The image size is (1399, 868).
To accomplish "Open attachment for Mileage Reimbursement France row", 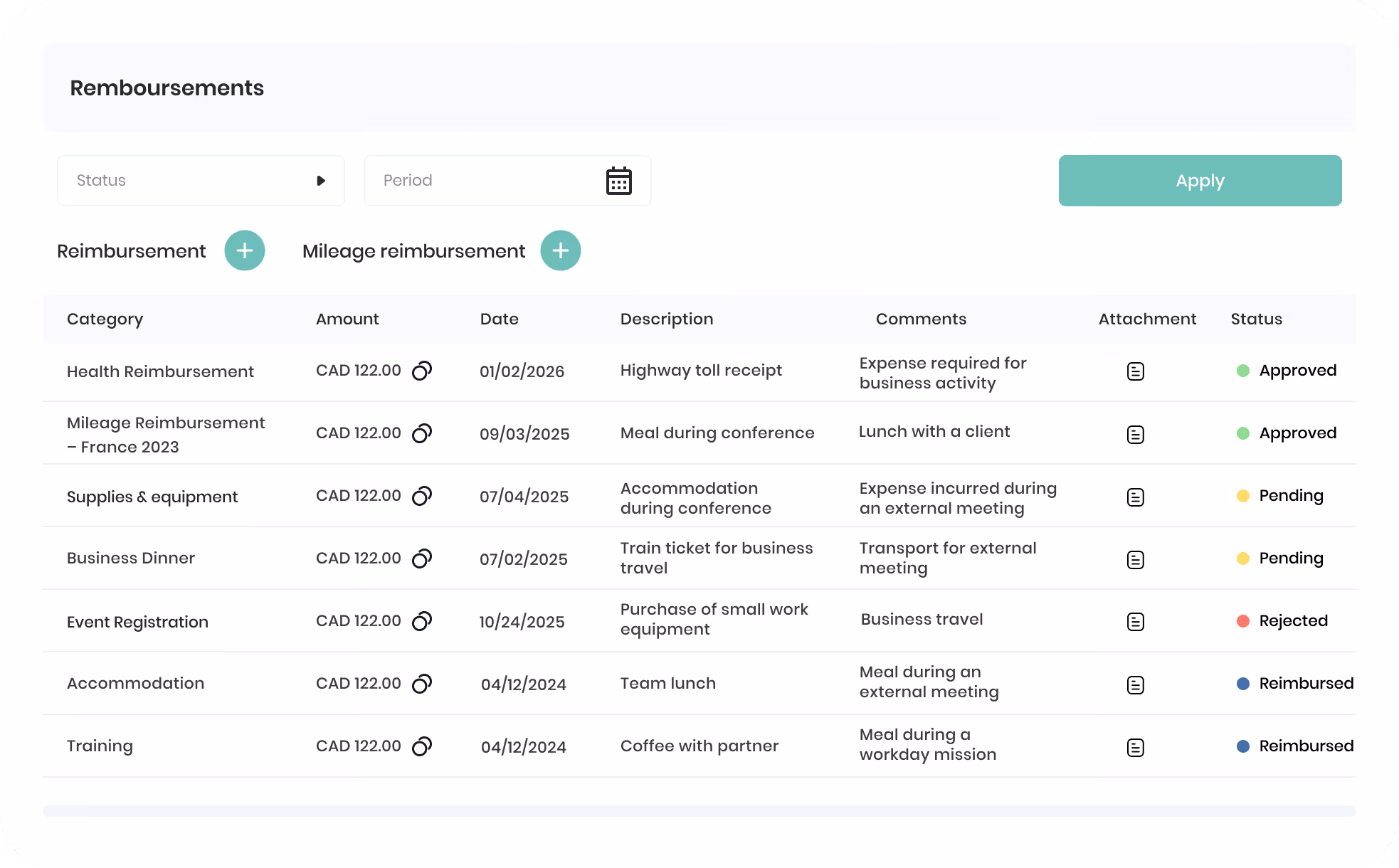I will click(x=1136, y=434).
